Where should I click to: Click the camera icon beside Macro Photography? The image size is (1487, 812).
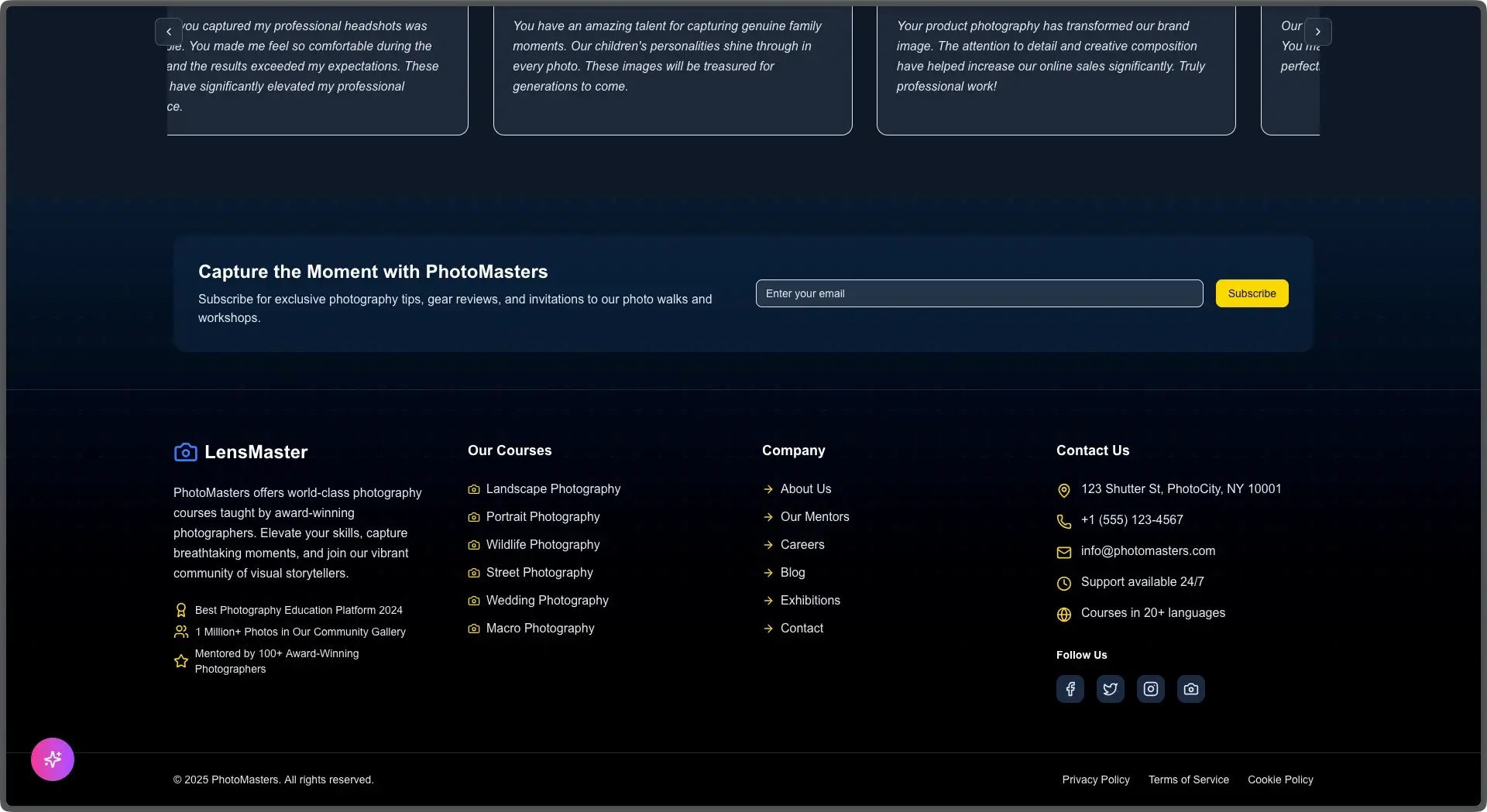coord(474,629)
